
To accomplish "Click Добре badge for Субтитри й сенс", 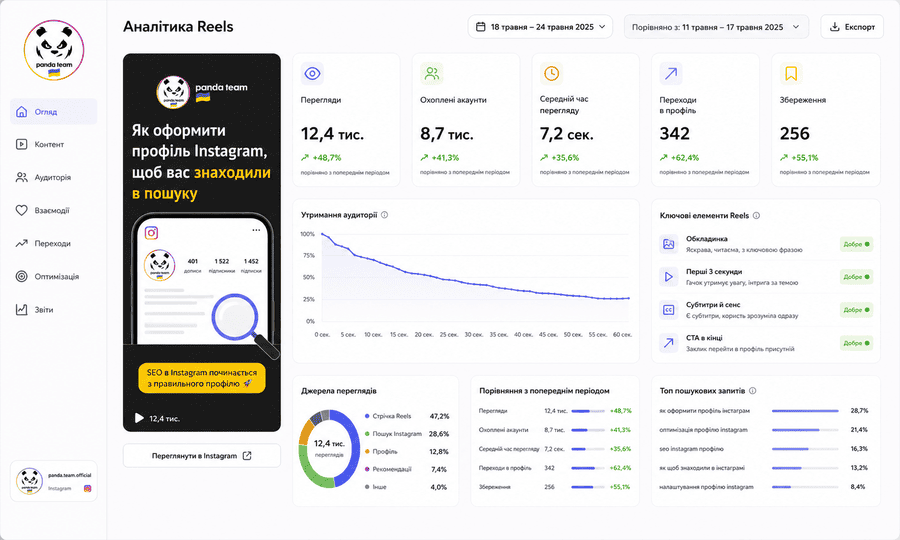I will 856,310.
